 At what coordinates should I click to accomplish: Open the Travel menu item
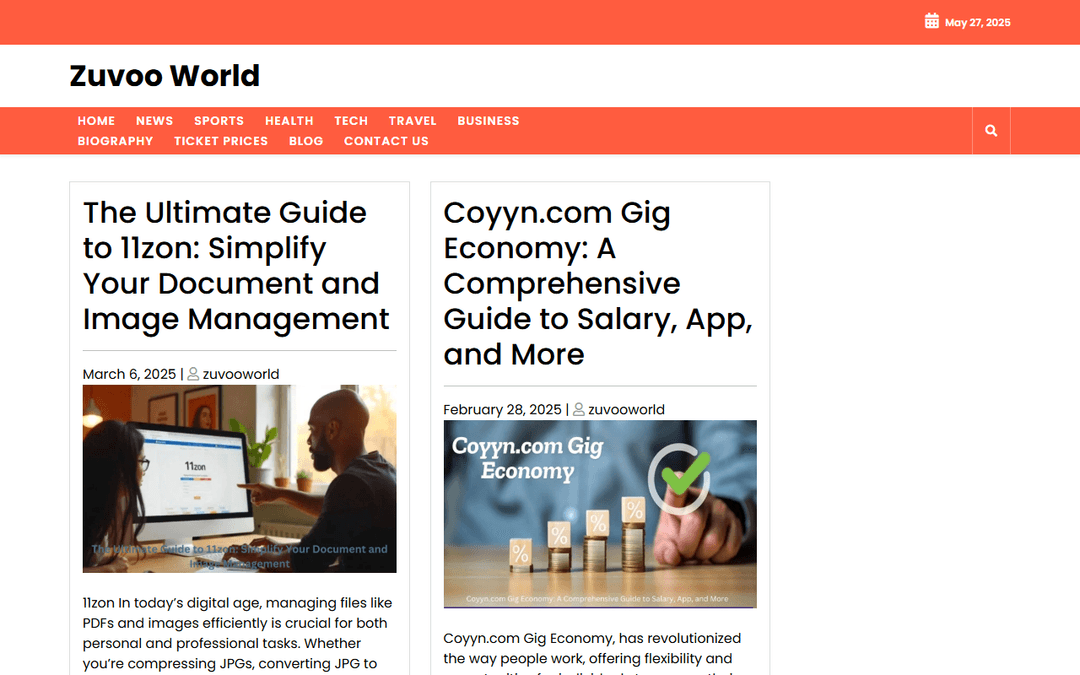pyautogui.click(x=413, y=121)
